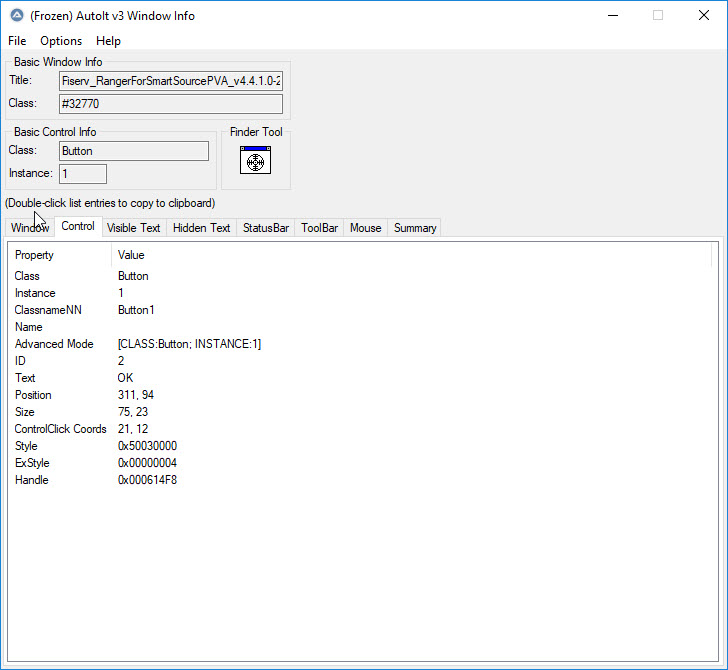Open the Summary tab
The width and height of the screenshot is (728, 670).
tap(414, 228)
